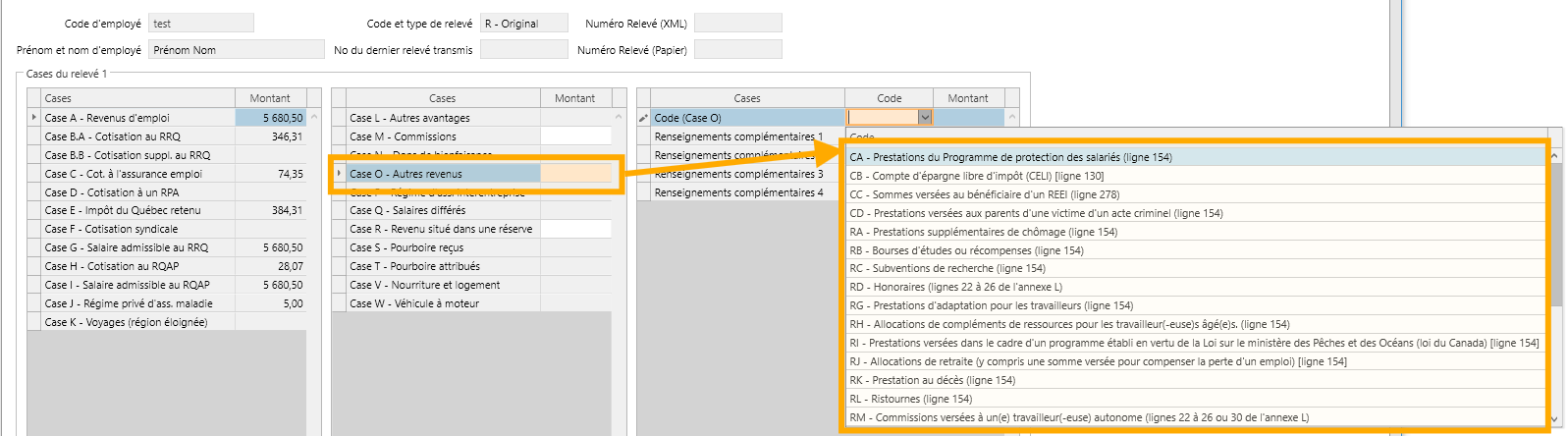Pick RL - Ristournes (ligne 154)
This screenshot has width=1568, height=436.
pyautogui.click(x=1197, y=399)
